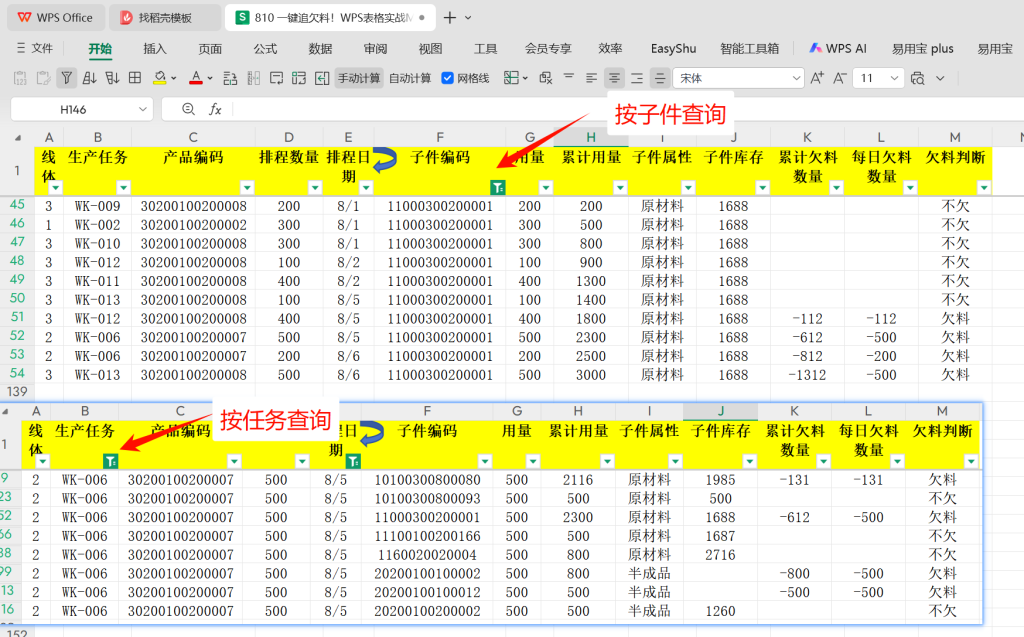Viewport: 1024px width, 637px height.
Task: Open tab list chevron beside plus
Action: (x=468, y=18)
